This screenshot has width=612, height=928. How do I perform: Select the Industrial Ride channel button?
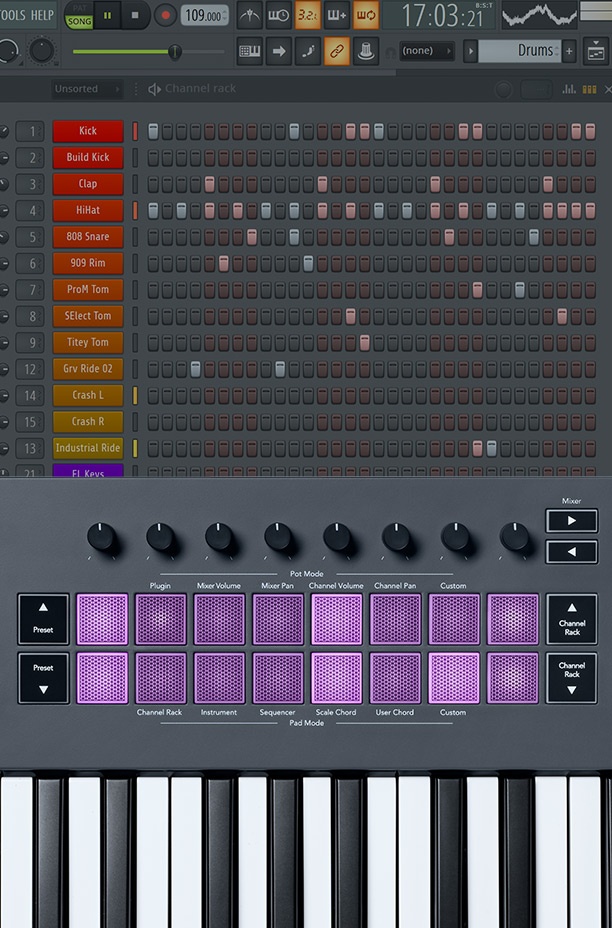pos(88,448)
